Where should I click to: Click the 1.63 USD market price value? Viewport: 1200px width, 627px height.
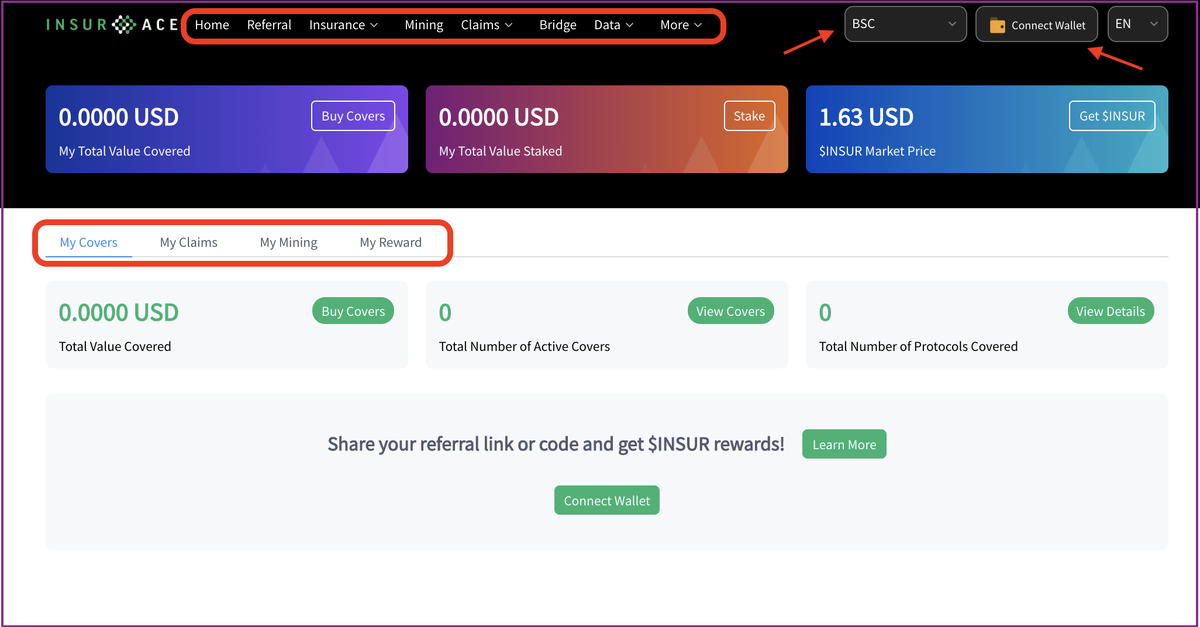point(866,117)
